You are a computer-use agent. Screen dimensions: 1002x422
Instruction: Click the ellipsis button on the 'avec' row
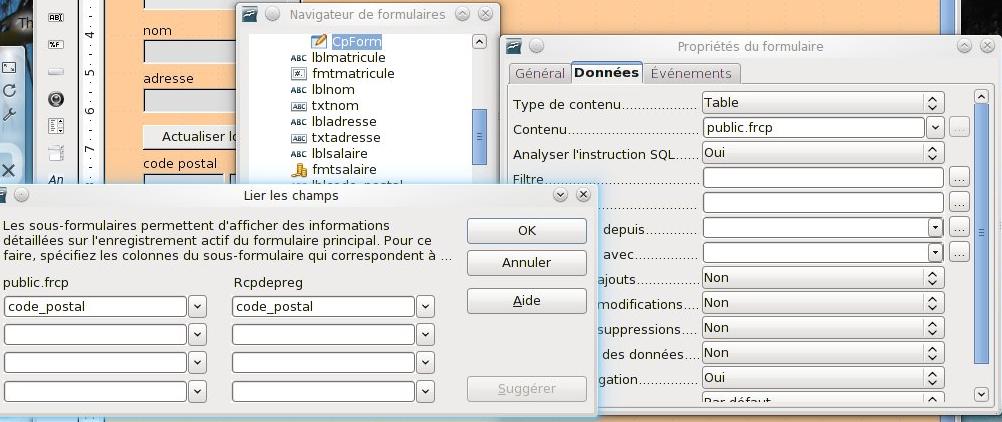959,252
